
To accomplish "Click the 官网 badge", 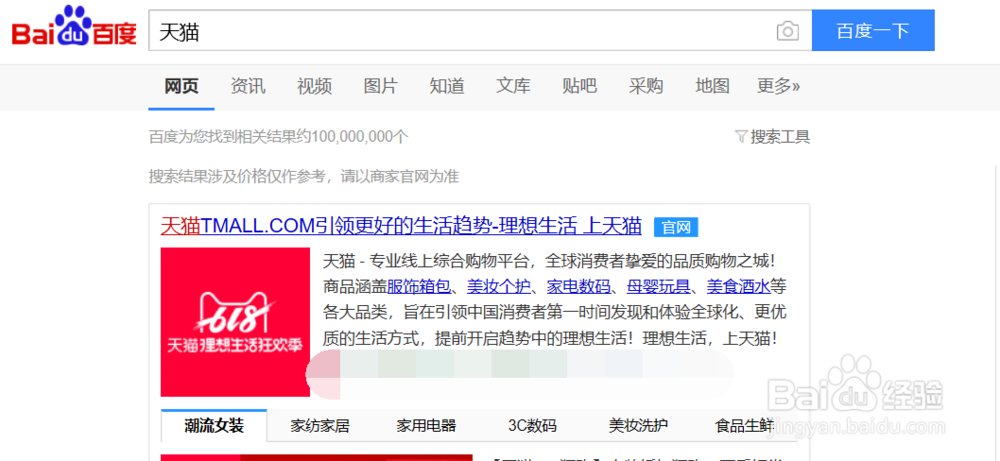I will (x=676, y=227).
